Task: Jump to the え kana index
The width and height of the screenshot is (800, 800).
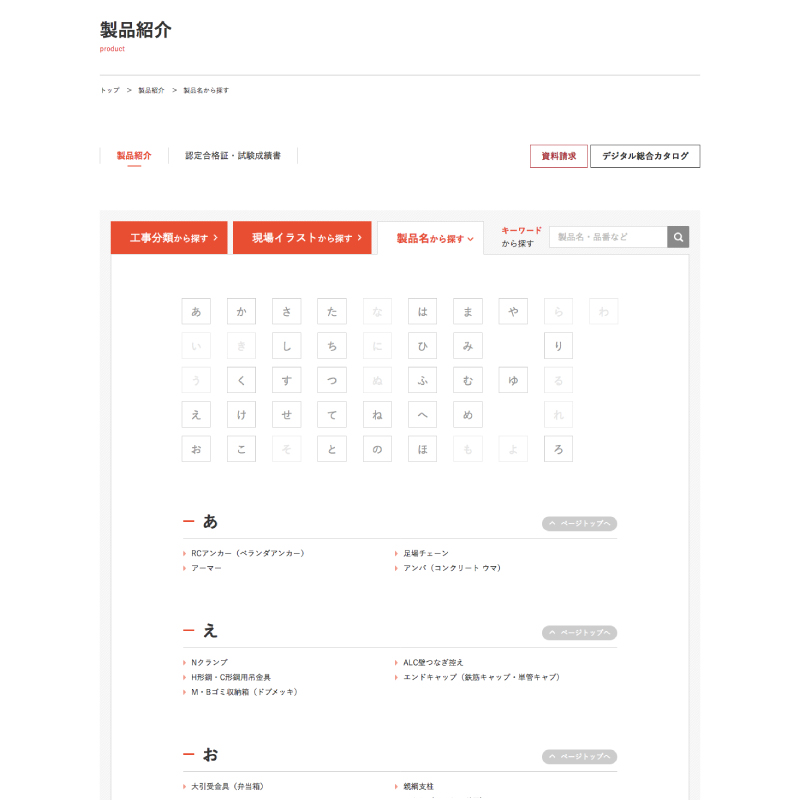Action: tap(196, 415)
